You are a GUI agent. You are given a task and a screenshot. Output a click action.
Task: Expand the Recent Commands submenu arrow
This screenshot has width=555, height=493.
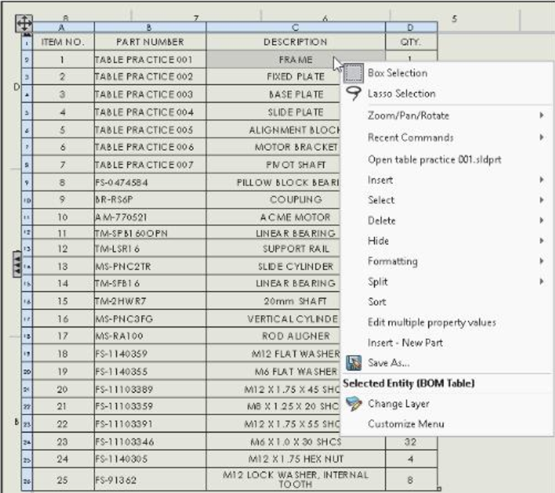542,137
